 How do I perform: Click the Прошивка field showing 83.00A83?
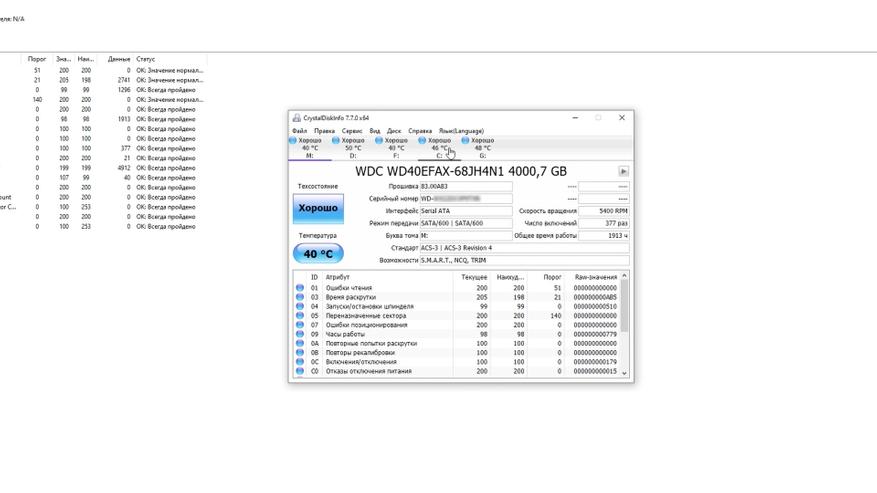click(466, 186)
